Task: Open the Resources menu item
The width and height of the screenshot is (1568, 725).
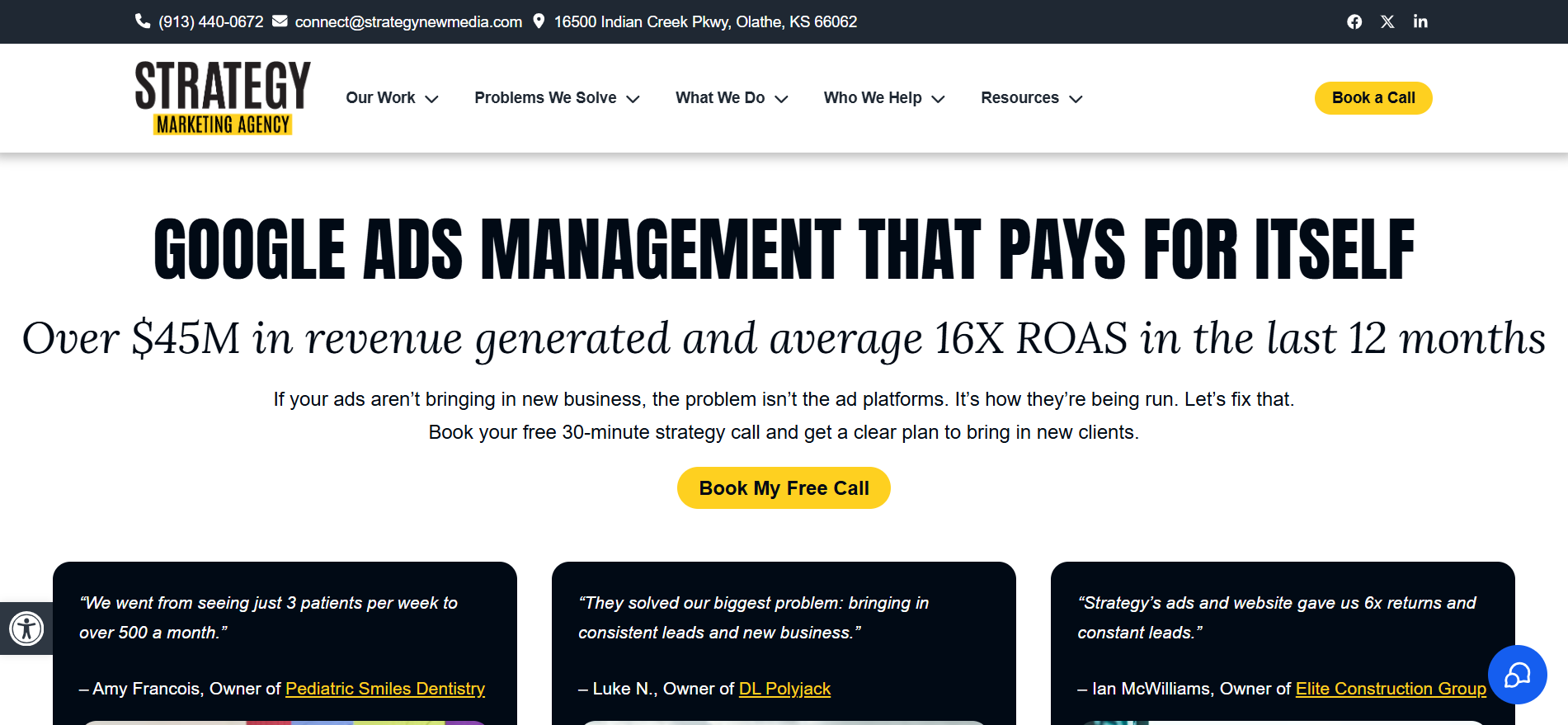Action: tap(1019, 97)
